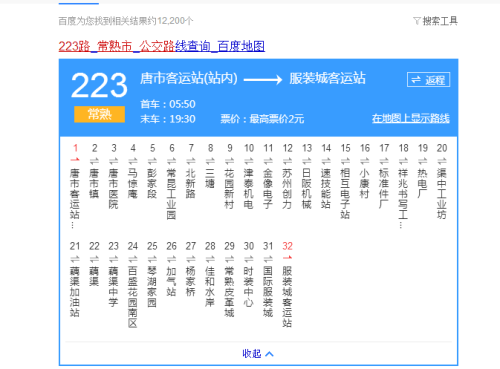500x369 pixels.
Task: Select stop 13 日阪机械
Action: tap(307, 188)
